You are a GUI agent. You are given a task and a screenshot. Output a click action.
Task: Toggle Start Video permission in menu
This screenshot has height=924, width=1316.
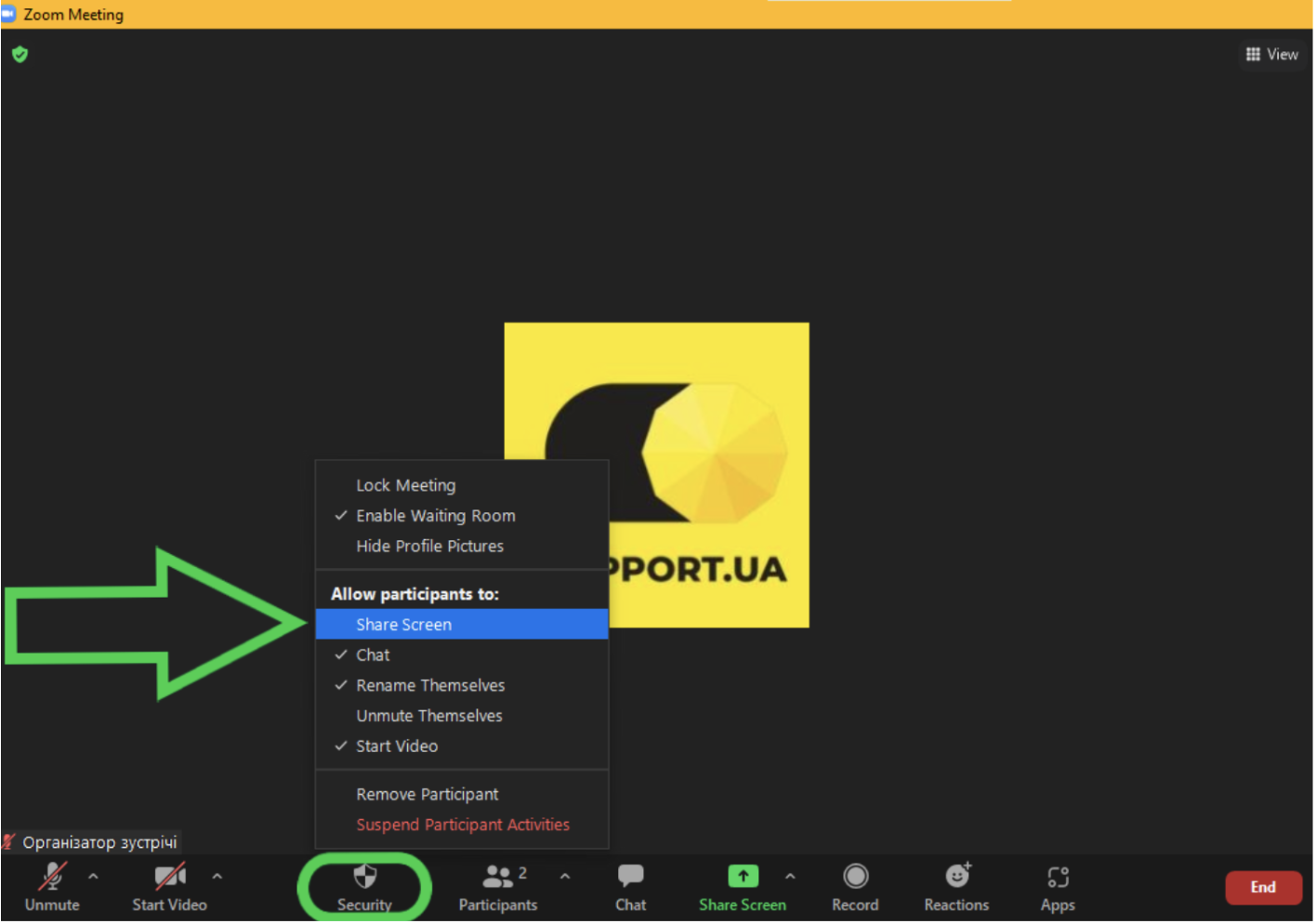pos(462,747)
